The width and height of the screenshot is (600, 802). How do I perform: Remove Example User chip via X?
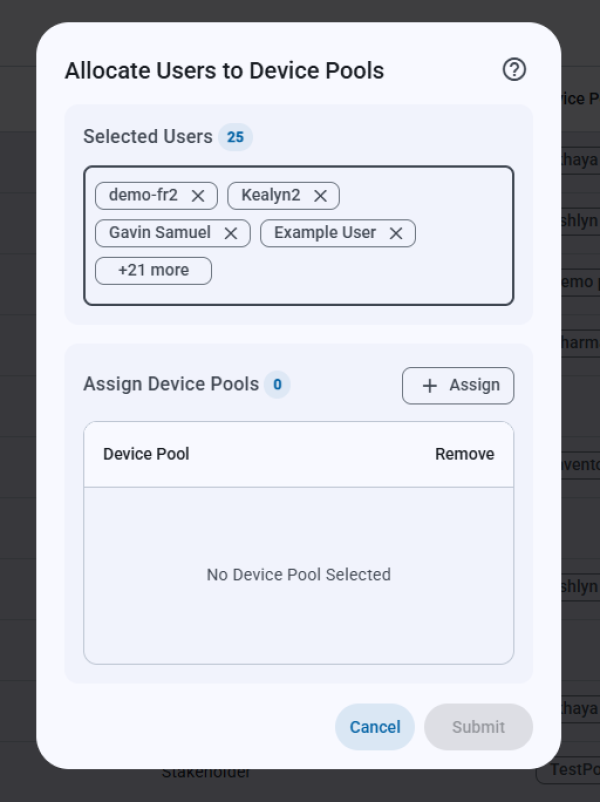[396, 233]
